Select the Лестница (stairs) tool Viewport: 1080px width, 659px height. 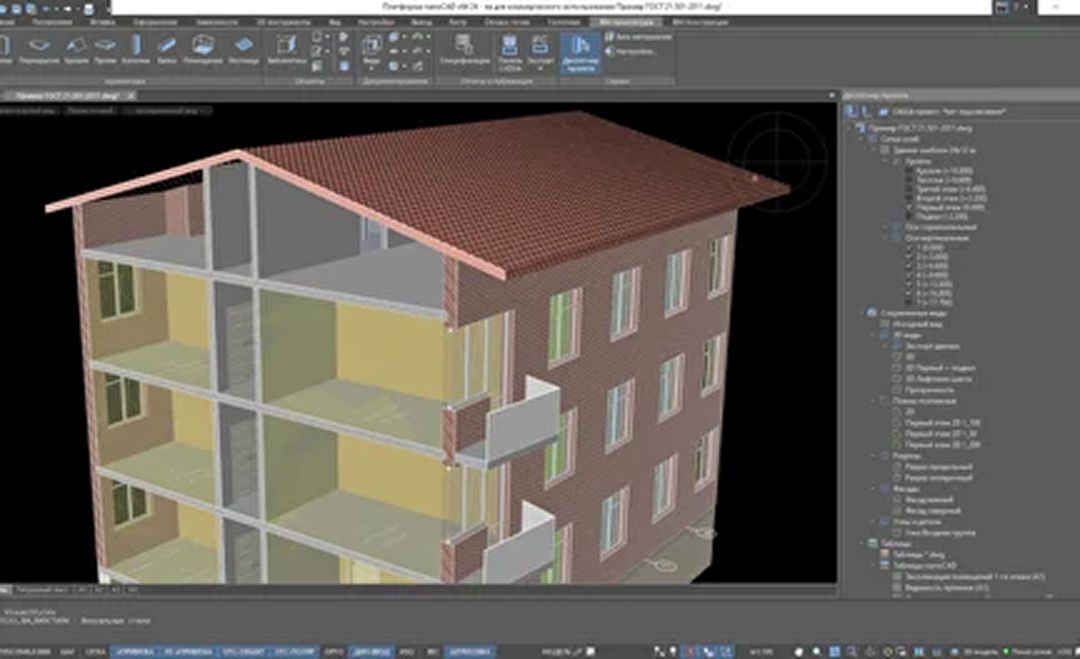click(245, 48)
